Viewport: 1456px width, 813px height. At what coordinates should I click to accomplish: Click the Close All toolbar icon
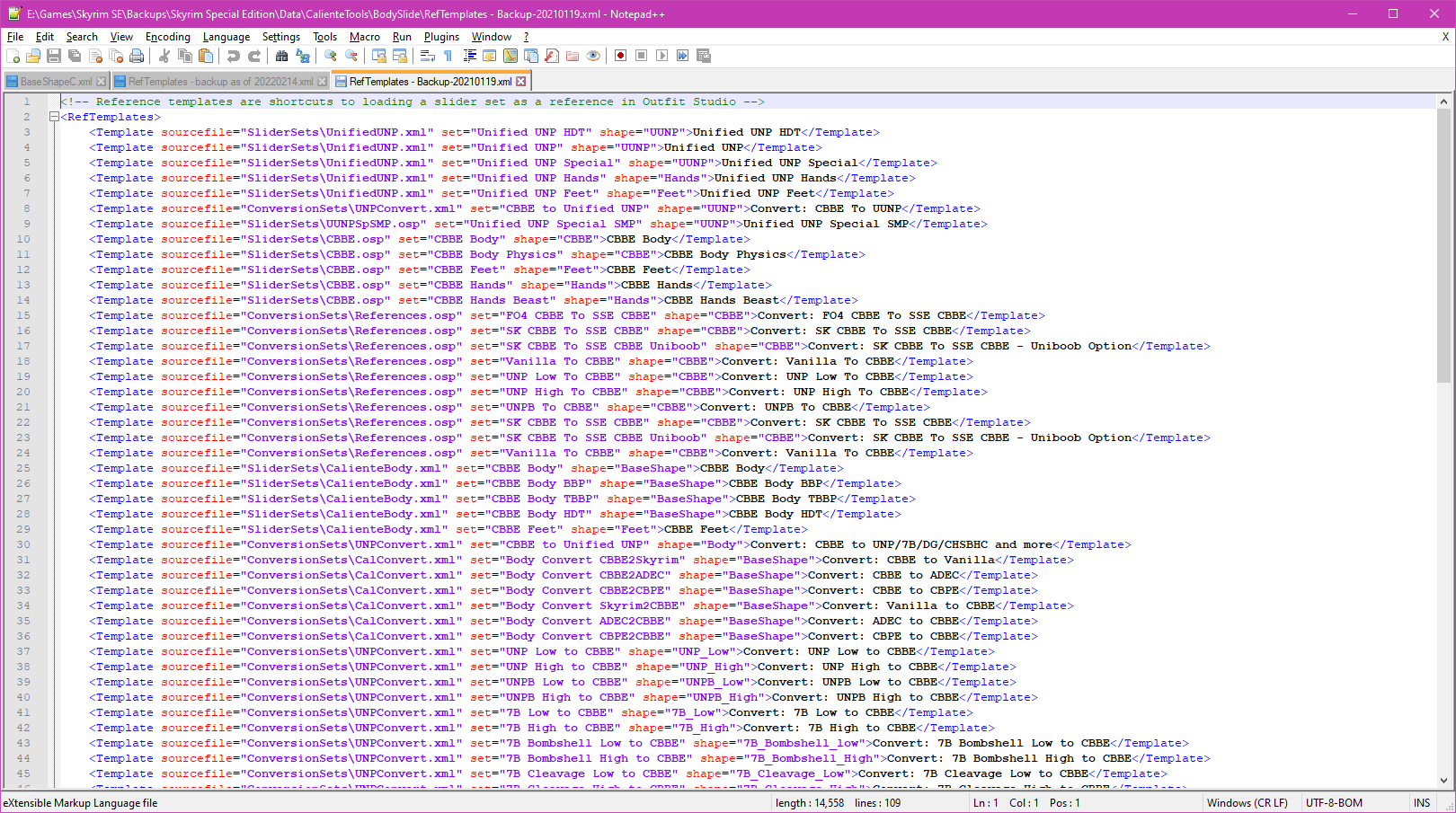(x=116, y=56)
